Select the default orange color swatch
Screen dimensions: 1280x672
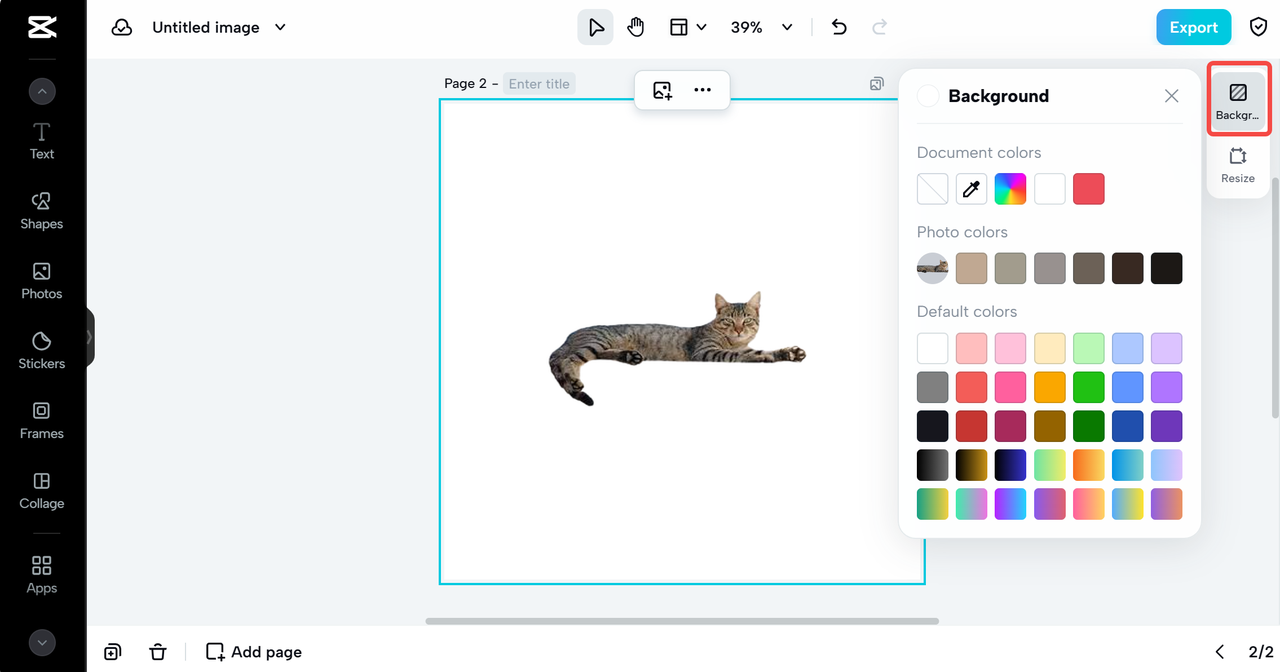[x=1049, y=387]
